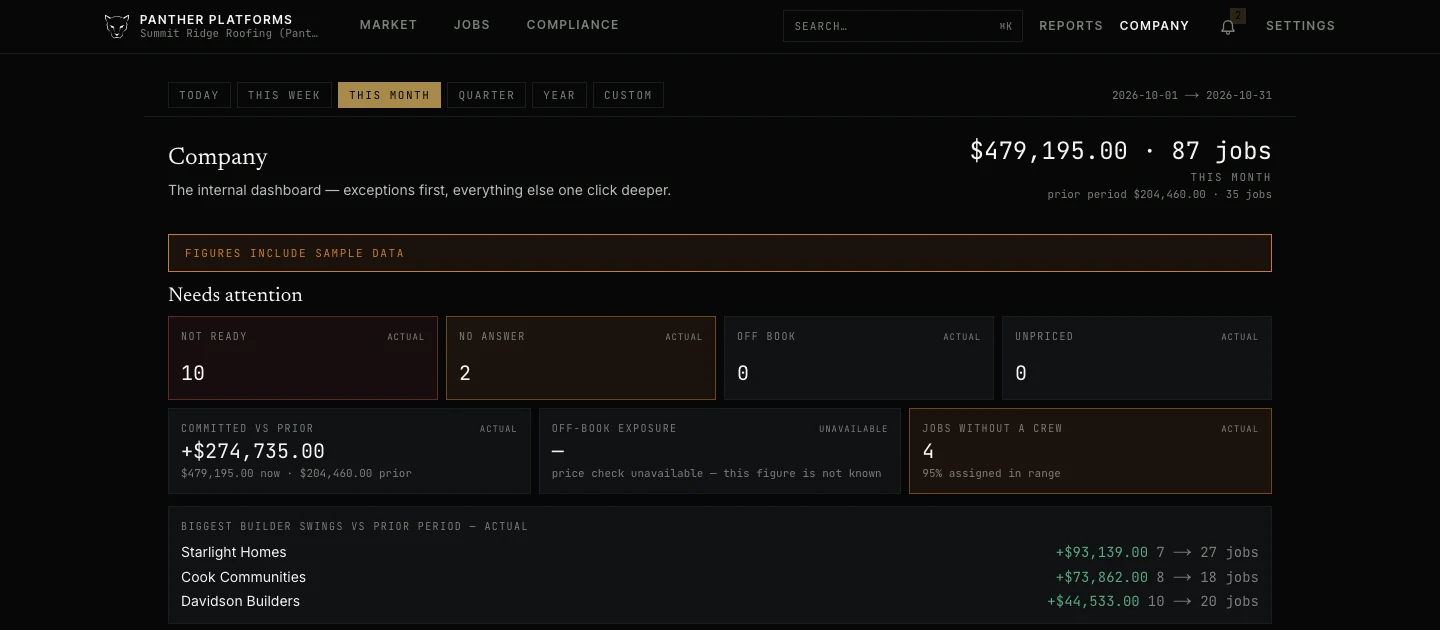
Task: Open Reports in the top bar
Action: point(1071,26)
